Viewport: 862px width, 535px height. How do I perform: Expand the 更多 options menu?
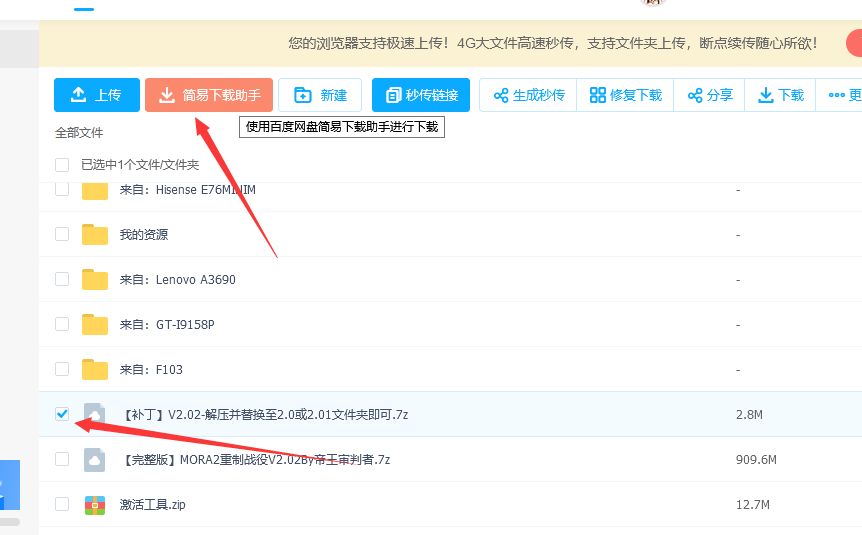(840, 95)
